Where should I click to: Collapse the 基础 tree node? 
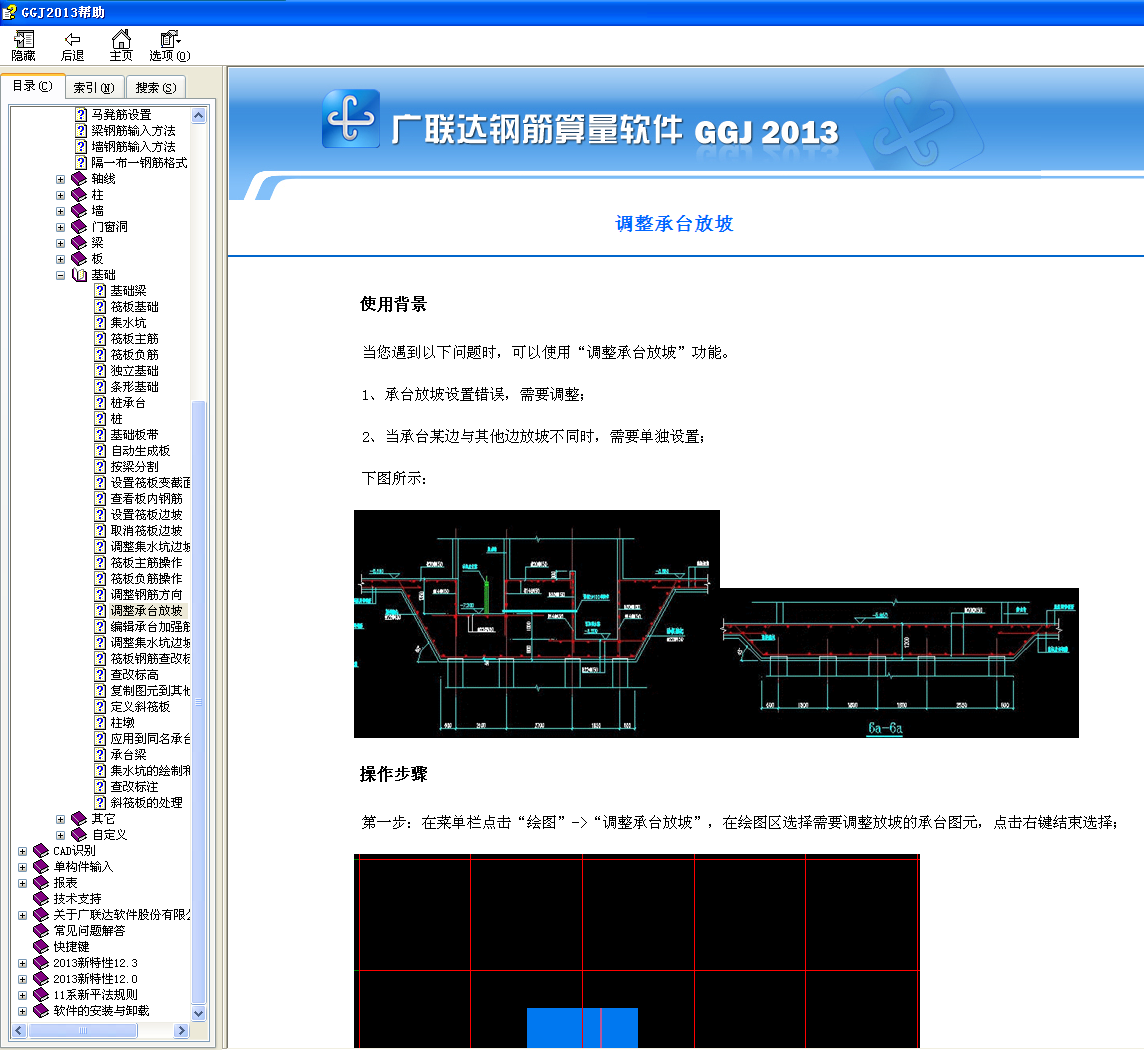coord(61,276)
